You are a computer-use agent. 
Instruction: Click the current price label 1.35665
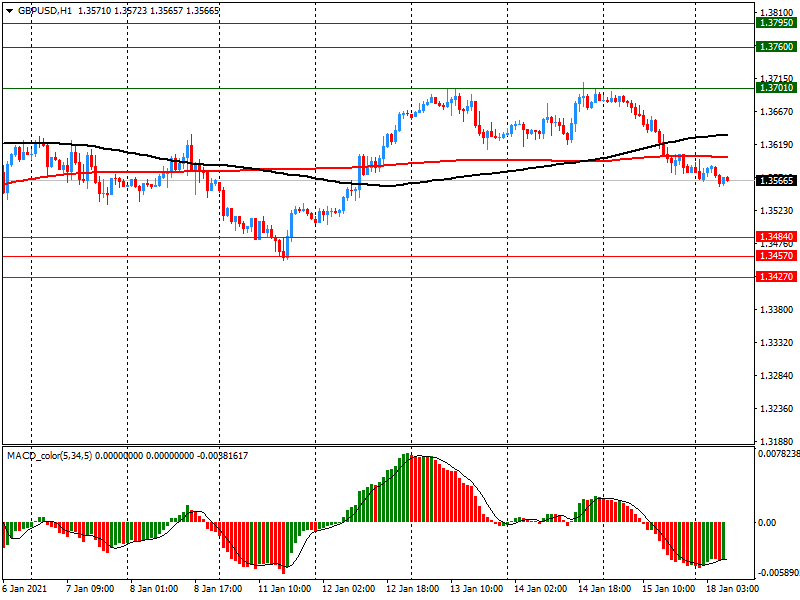(x=777, y=180)
